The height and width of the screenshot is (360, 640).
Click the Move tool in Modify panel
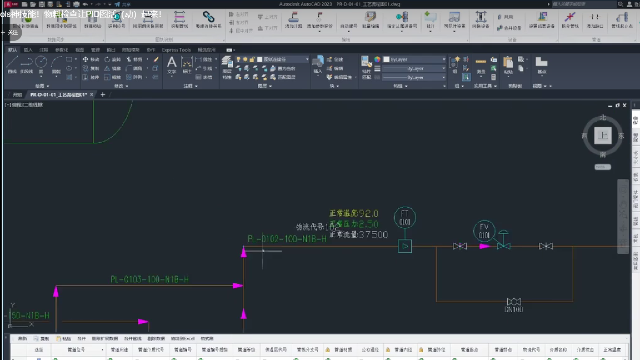click(x=91, y=60)
